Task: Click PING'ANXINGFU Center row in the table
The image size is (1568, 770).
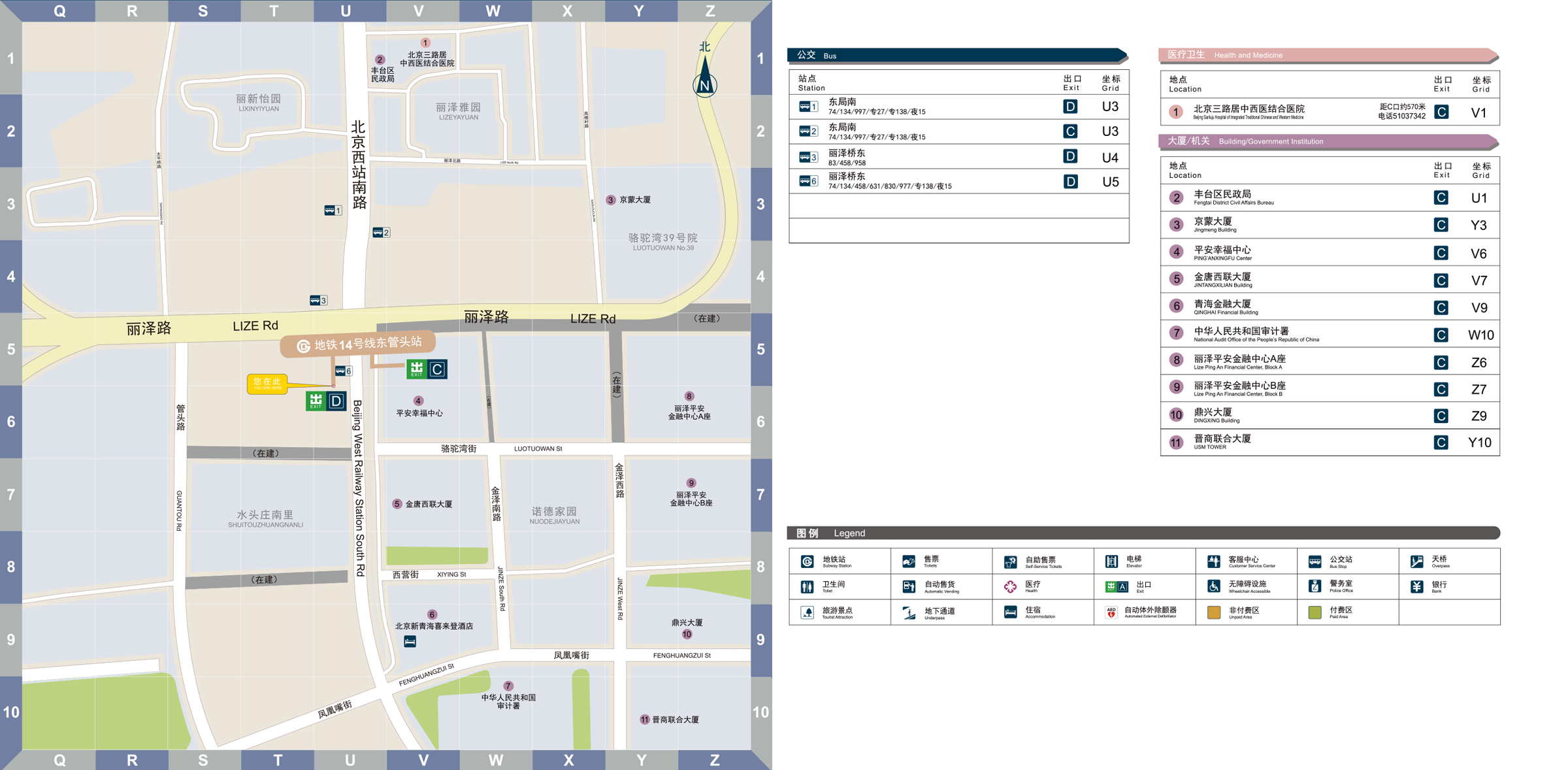Action: tap(1330, 252)
